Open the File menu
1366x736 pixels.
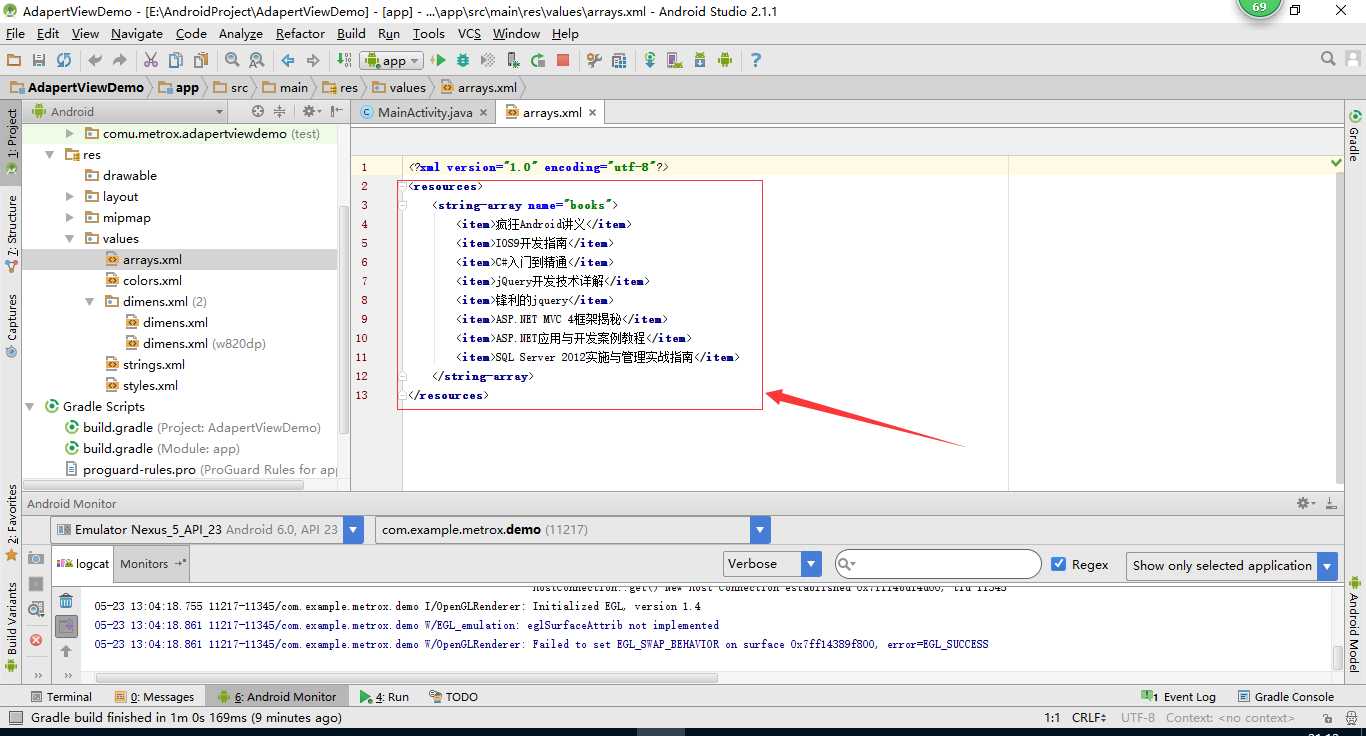click(15, 34)
